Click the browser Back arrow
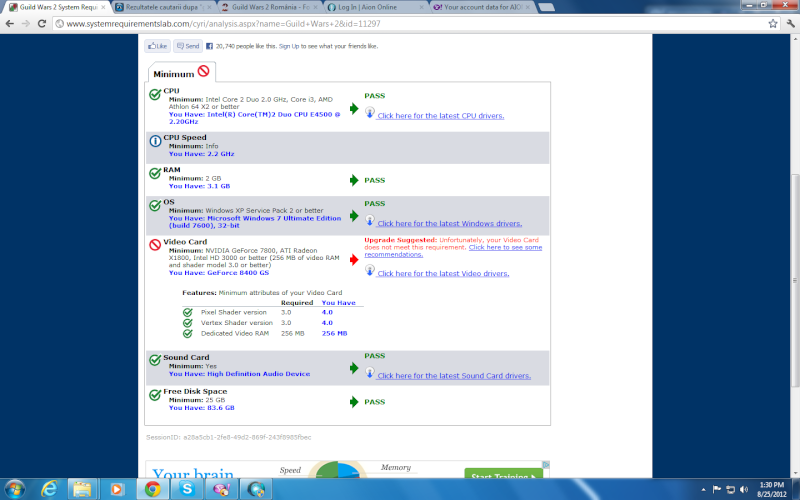The height and width of the screenshot is (500, 800). (x=10, y=23)
